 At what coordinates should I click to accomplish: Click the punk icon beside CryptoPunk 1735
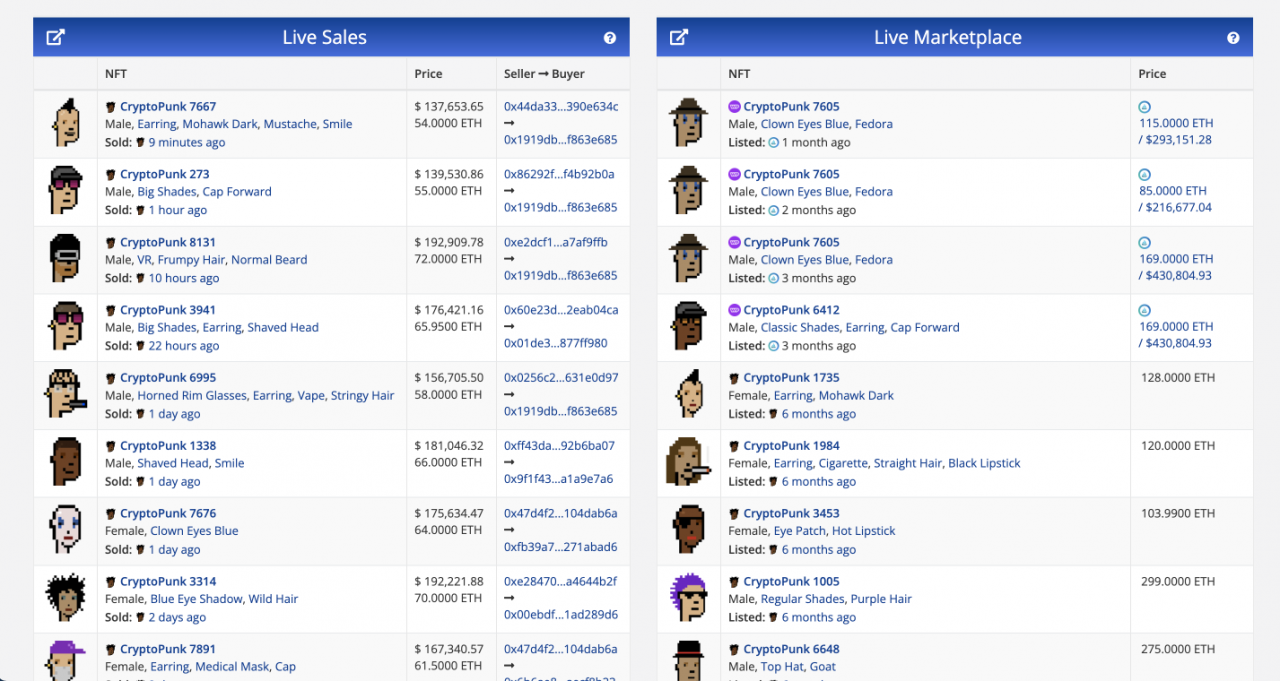click(x=734, y=378)
